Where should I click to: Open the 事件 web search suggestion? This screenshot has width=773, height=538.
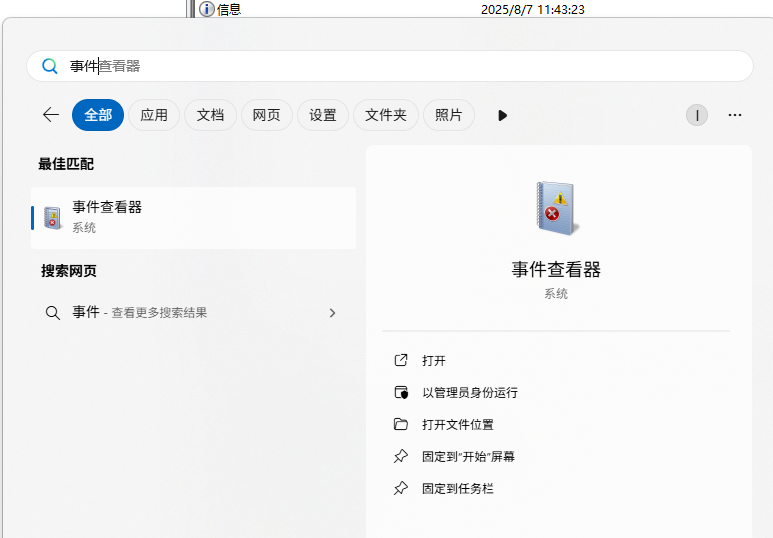coord(193,313)
